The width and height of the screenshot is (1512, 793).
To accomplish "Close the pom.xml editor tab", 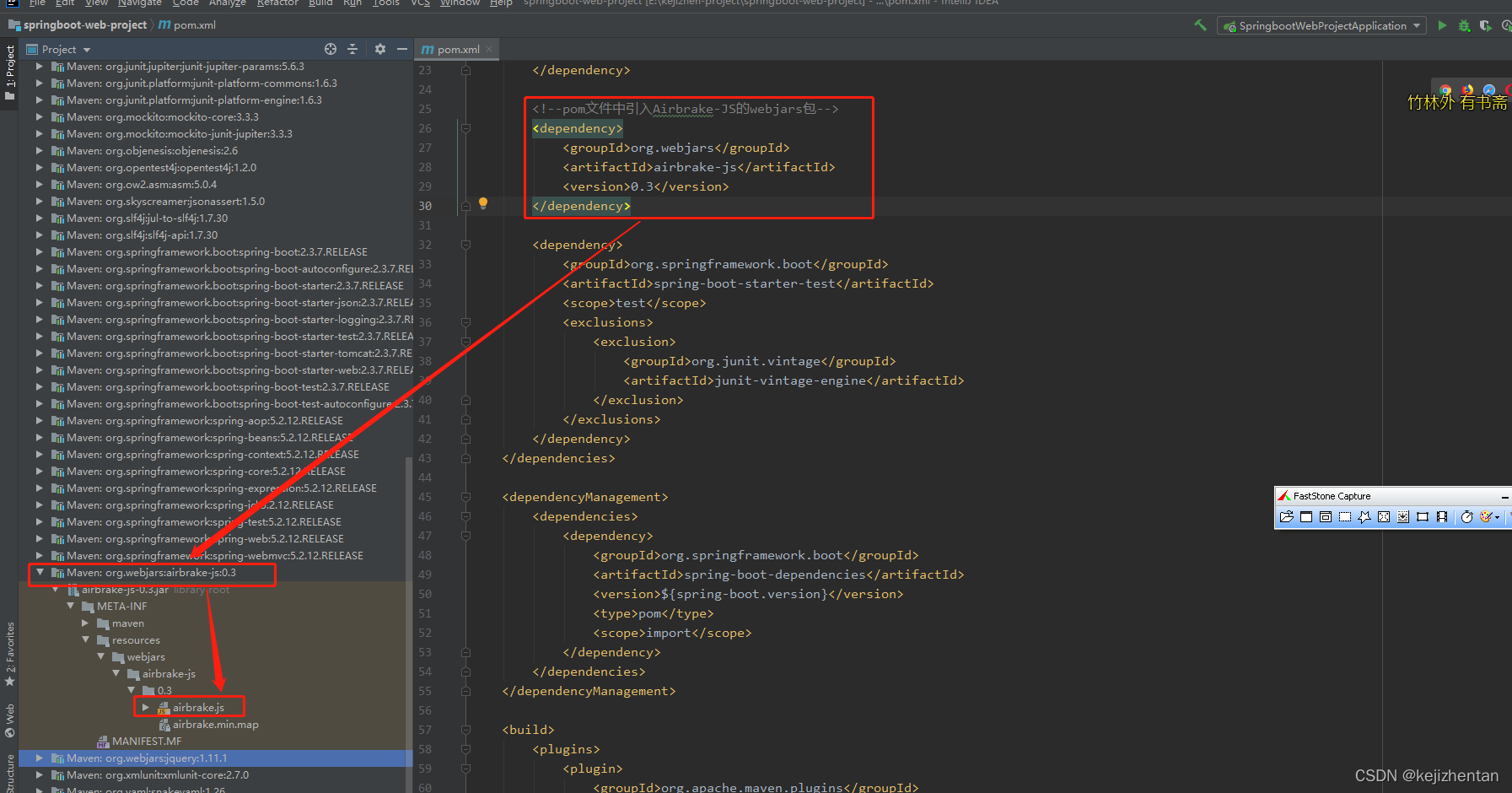I will 489,49.
